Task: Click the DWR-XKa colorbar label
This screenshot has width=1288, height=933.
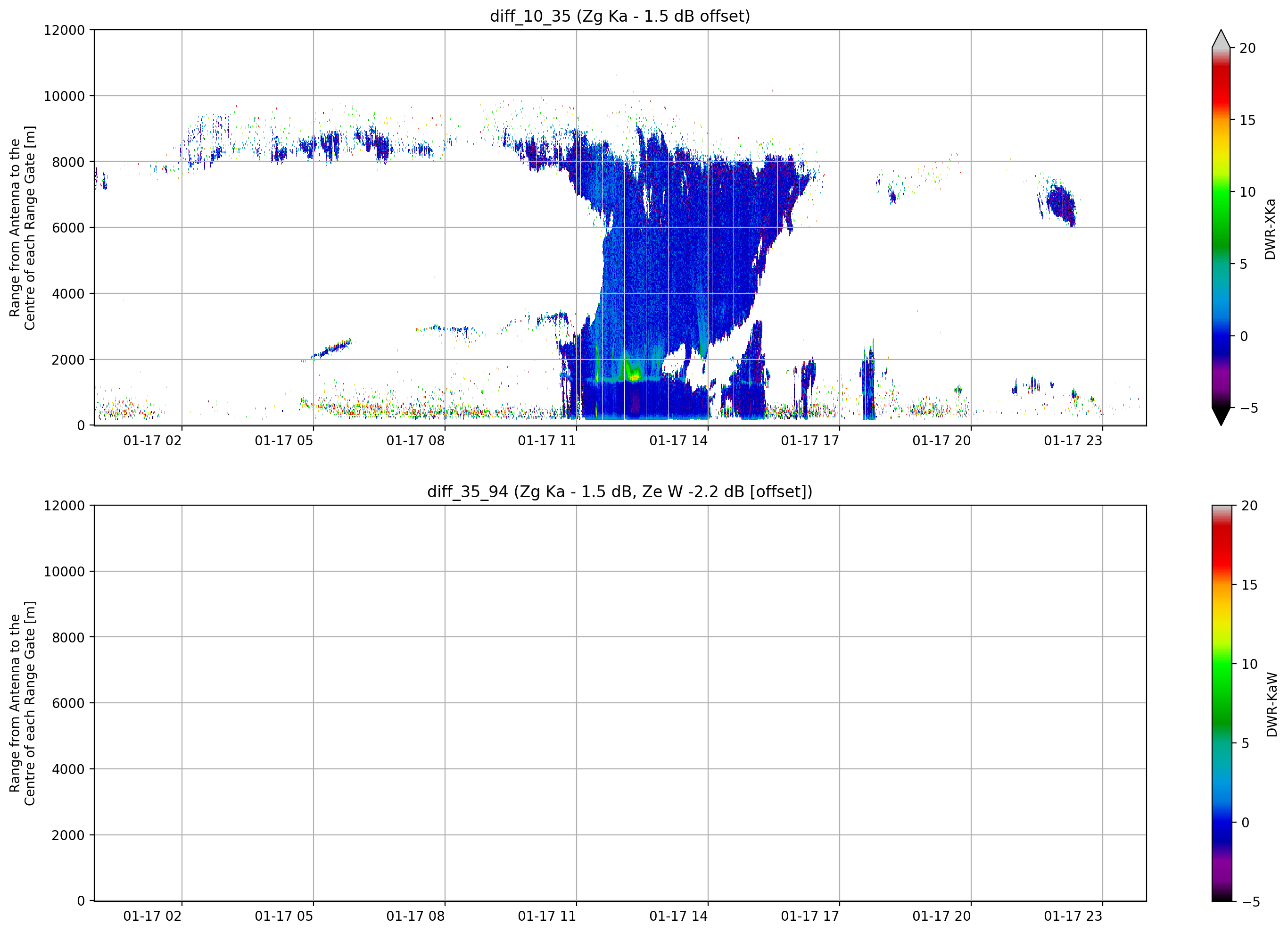Action: click(1271, 229)
